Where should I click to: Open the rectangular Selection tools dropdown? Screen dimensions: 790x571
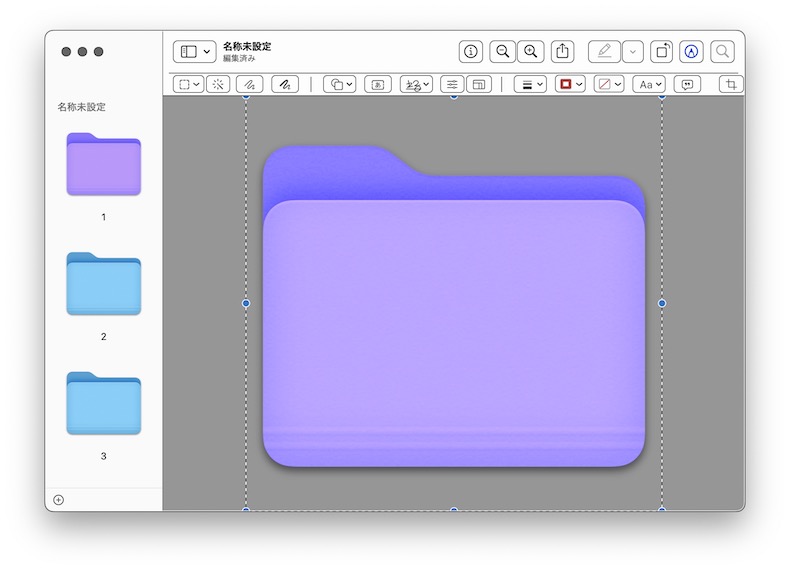[188, 85]
